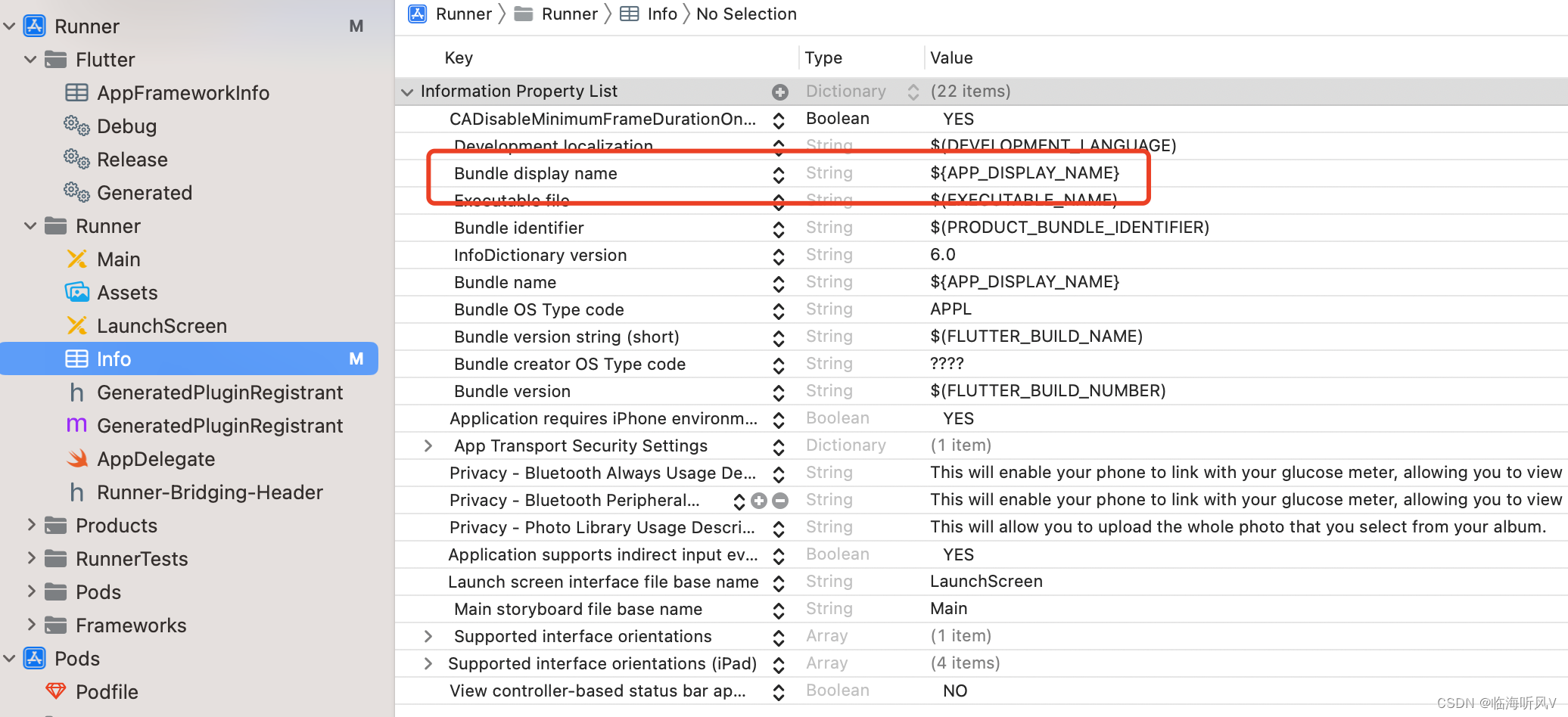Click YES value for CADisableMinimumFrameDurationOn row
This screenshot has height=717, width=1568.
click(958, 119)
